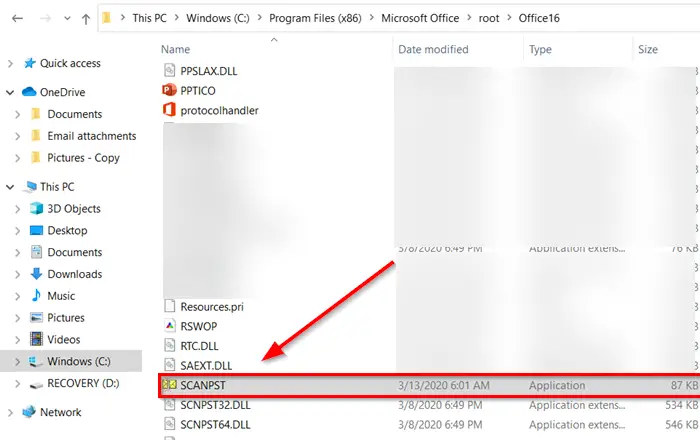Collapse the OneDrive tree node
Viewport: 700px width, 440px height.
(x=10, y=92)
